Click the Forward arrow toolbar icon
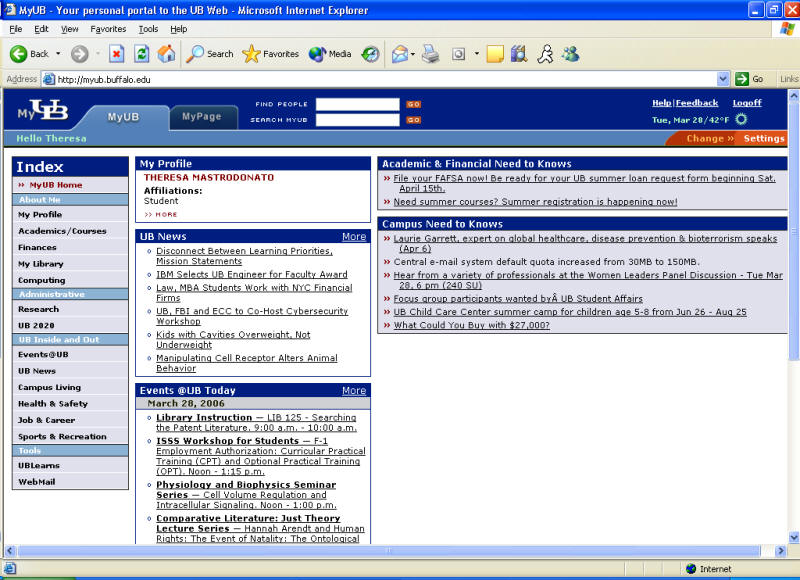The image size is (800, 580). 79,54
